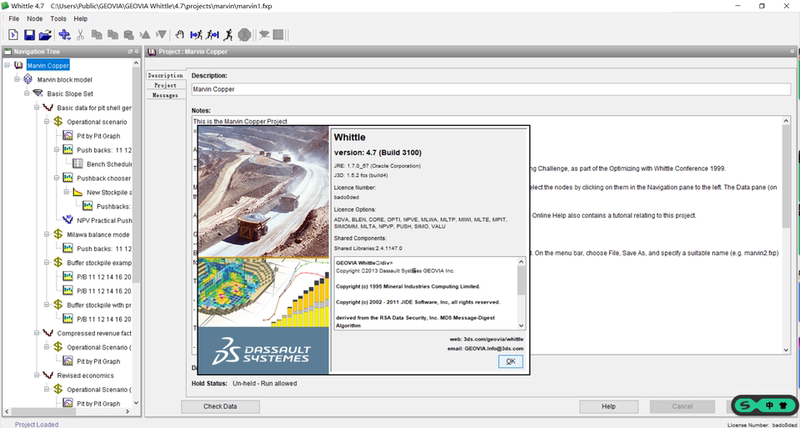
Task: Collapse the Revised economics node
Action: pos(37,375)
